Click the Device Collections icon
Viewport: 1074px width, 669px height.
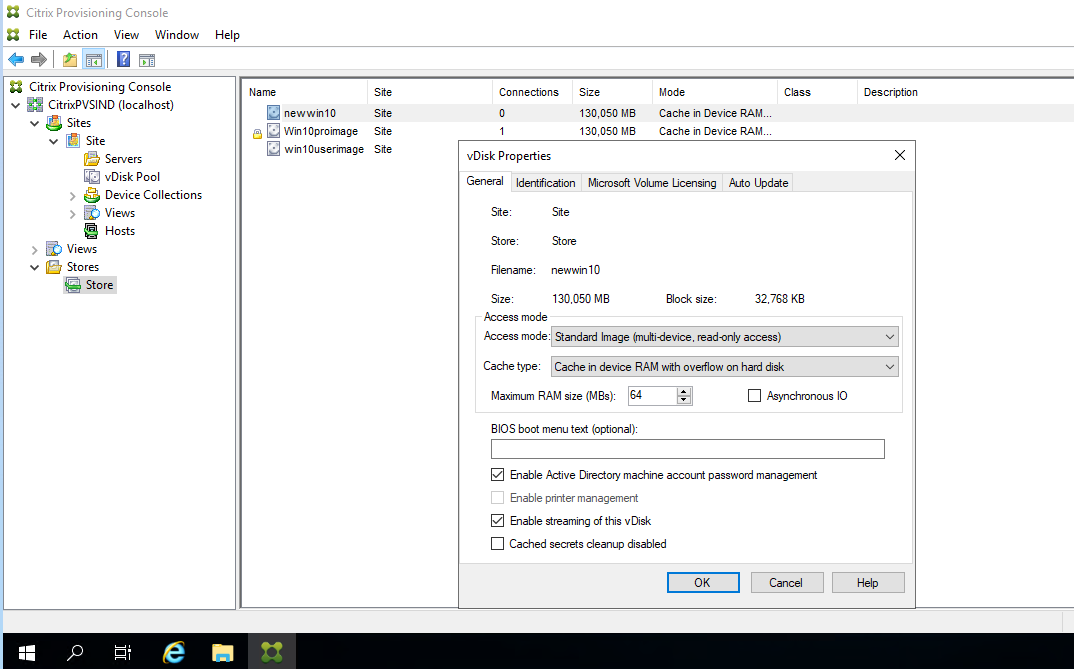(92, 195)
